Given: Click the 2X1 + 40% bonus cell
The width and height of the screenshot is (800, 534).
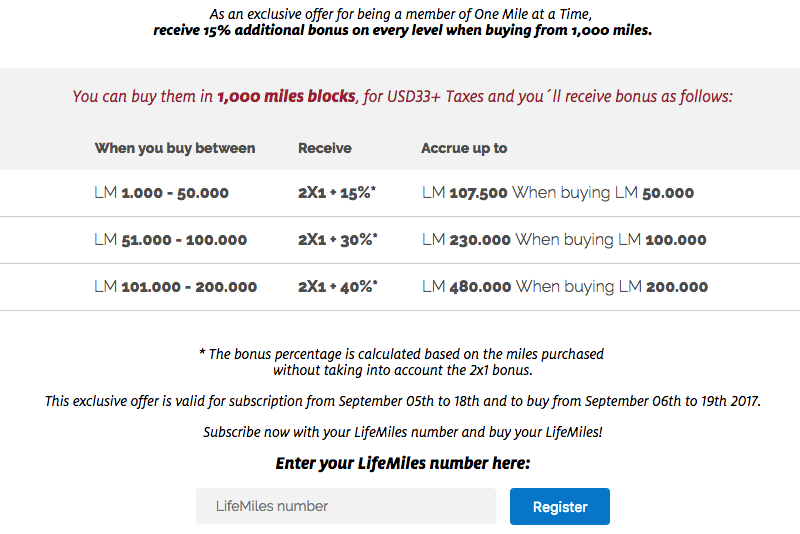Looking at the screenshot, I should click(338, 287).
